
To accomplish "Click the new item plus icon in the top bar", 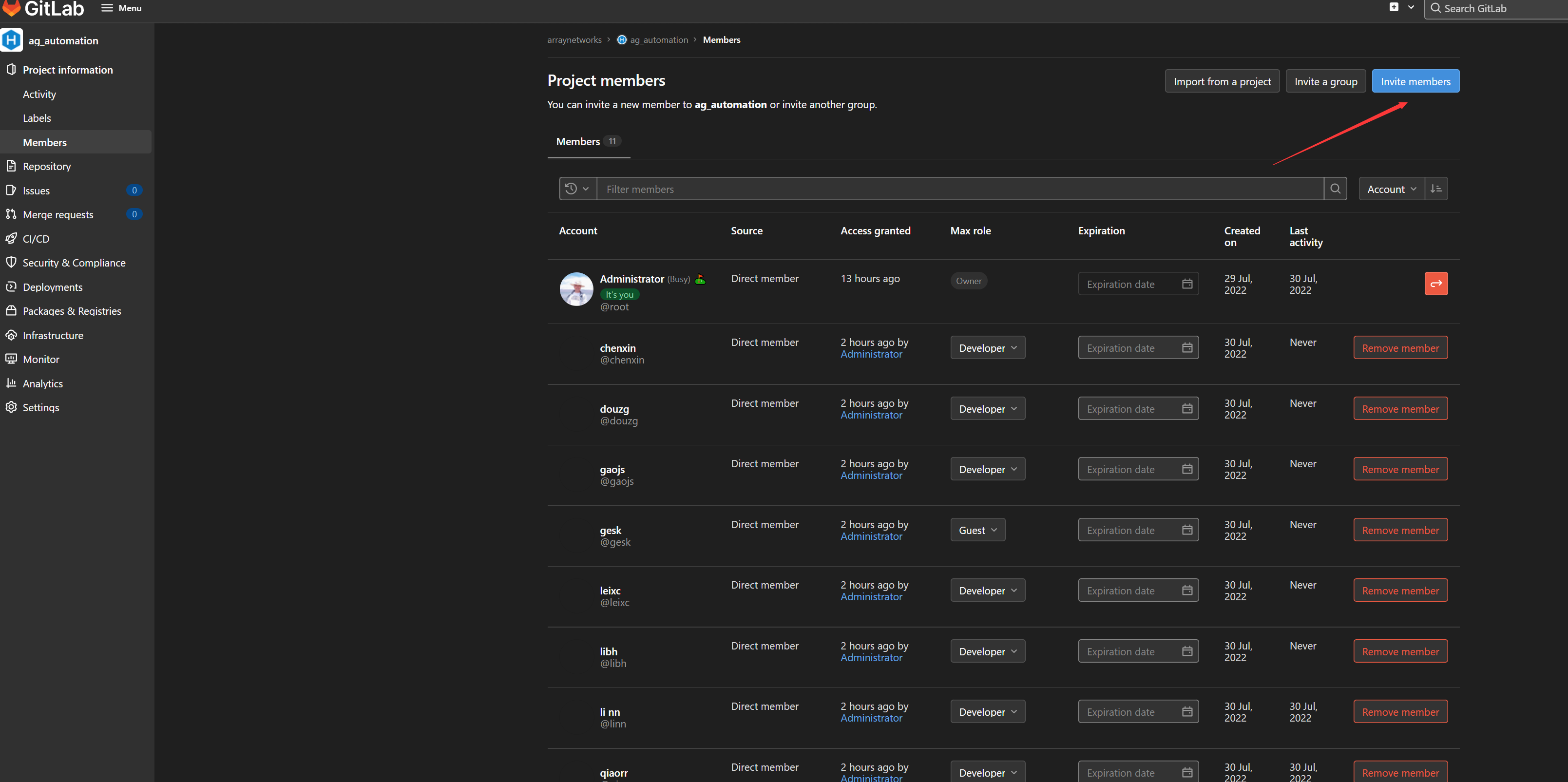I will [x=1393, y=7].
